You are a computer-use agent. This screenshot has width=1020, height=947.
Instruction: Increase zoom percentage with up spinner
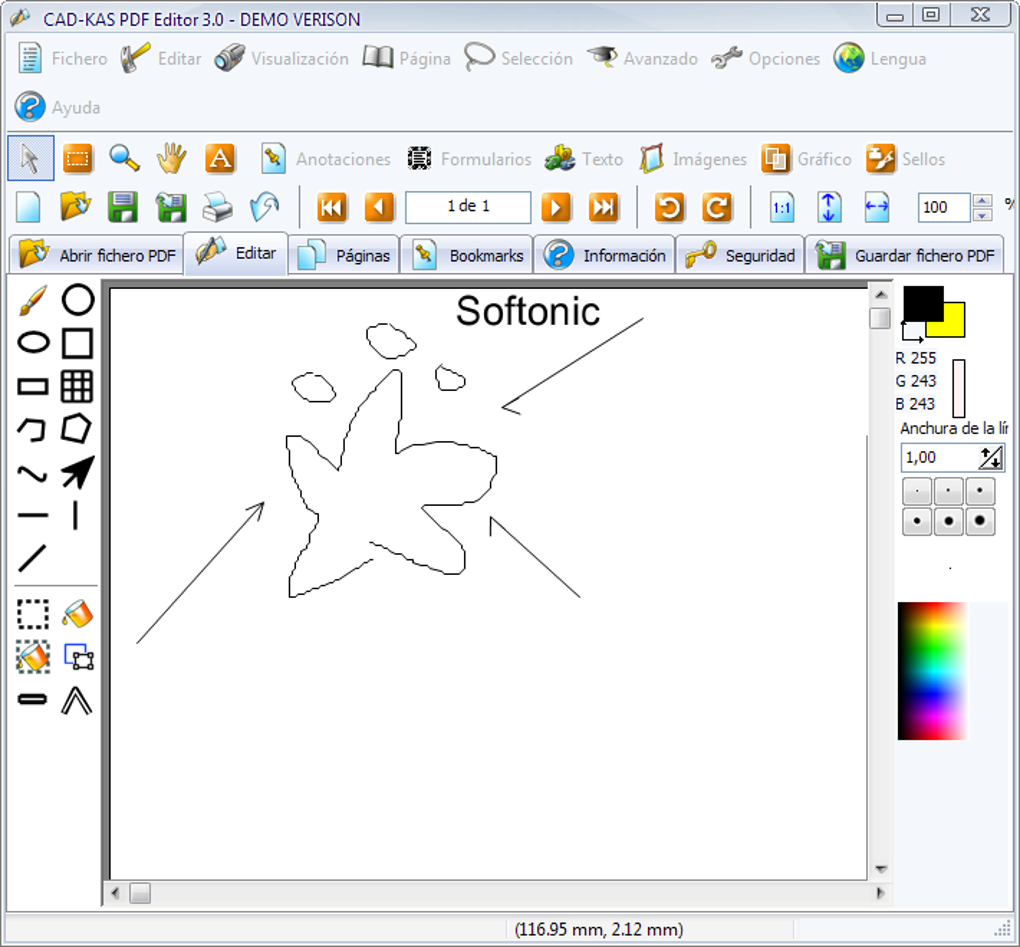[x=983, y=200]
